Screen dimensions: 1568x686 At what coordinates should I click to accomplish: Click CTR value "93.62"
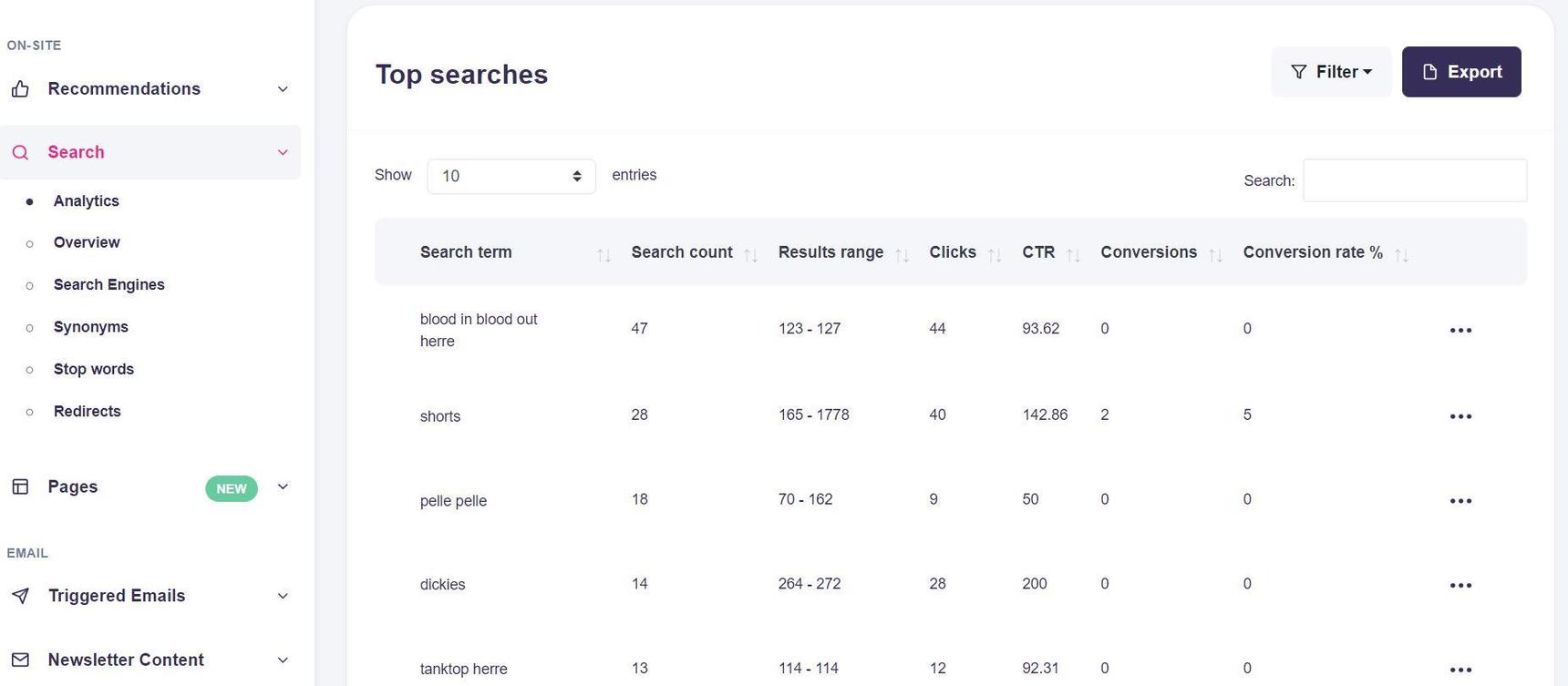pos(1041,329)
